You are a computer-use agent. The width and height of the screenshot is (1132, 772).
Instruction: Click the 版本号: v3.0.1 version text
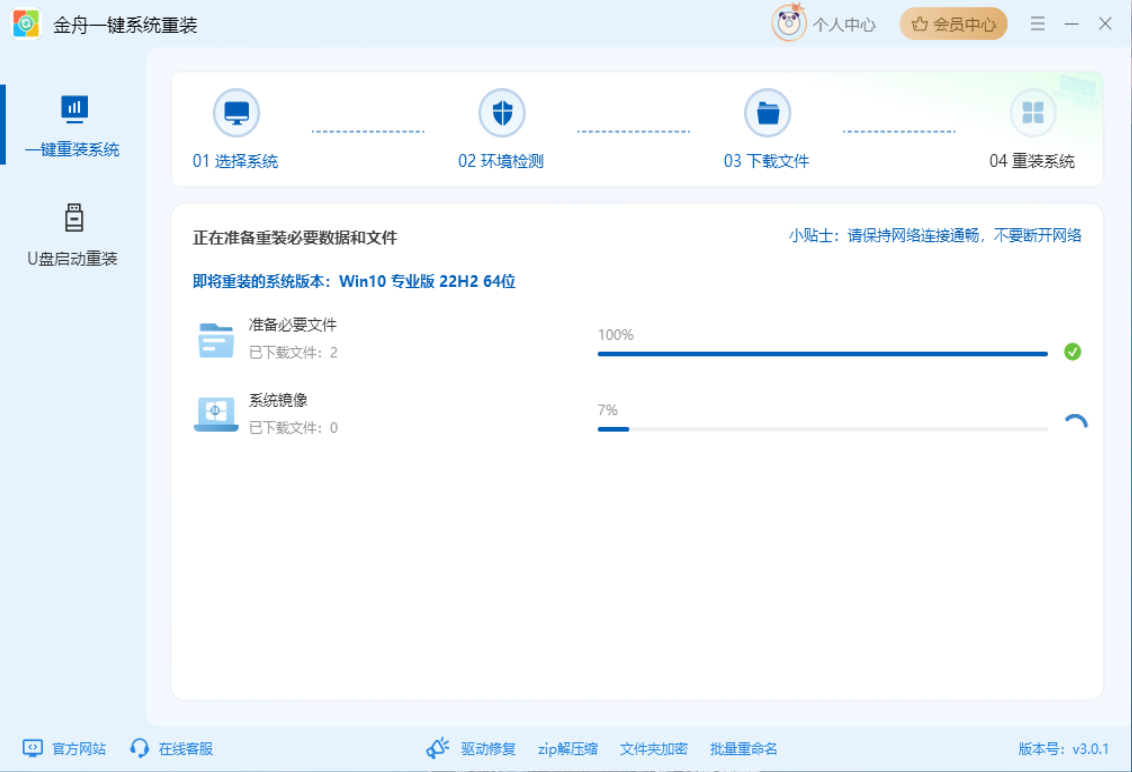1063,749
